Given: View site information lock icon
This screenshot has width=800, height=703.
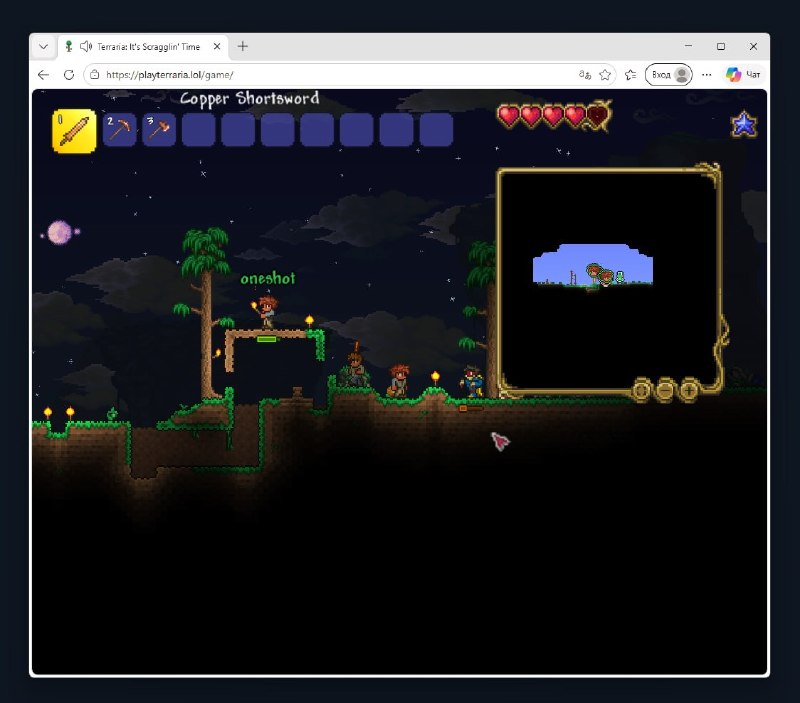Looking at the screenshot, I should point(94,74).
